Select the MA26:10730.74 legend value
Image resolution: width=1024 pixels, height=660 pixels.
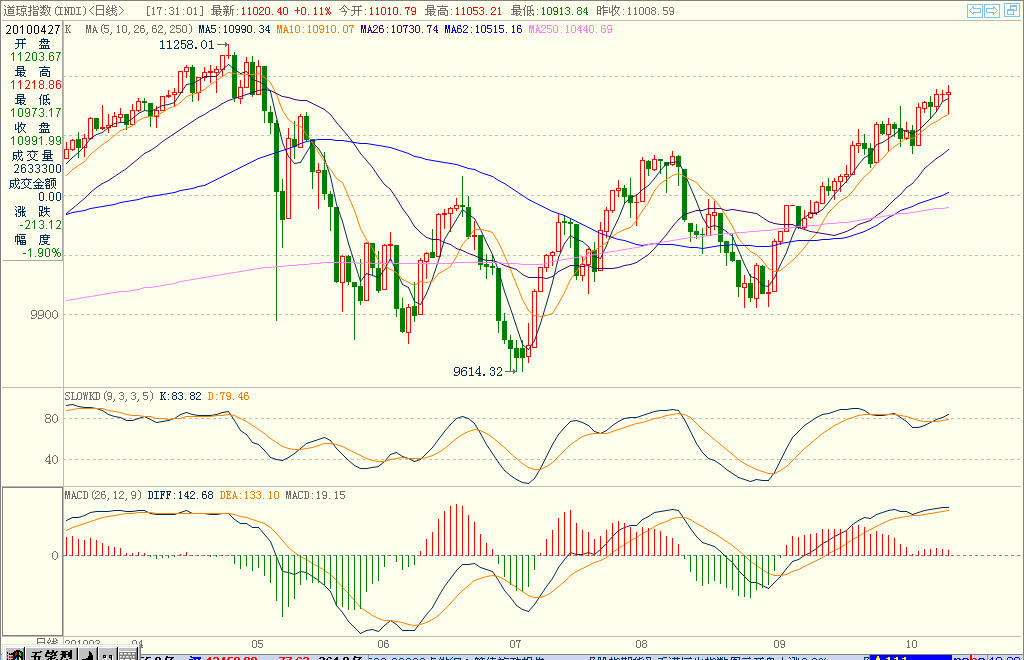(x=399, y=29)
